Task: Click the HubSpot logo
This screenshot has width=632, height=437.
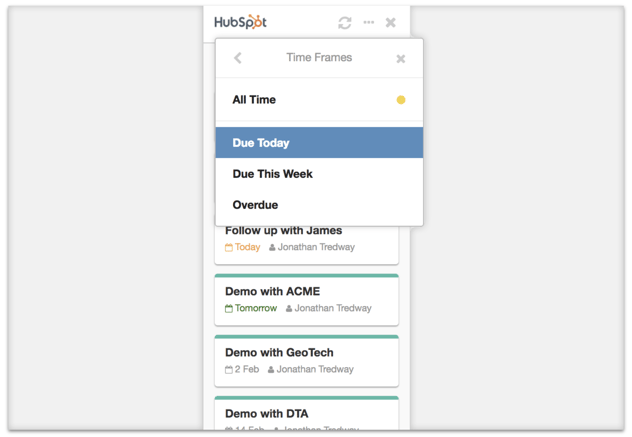Action: click(x=240, y=21)
